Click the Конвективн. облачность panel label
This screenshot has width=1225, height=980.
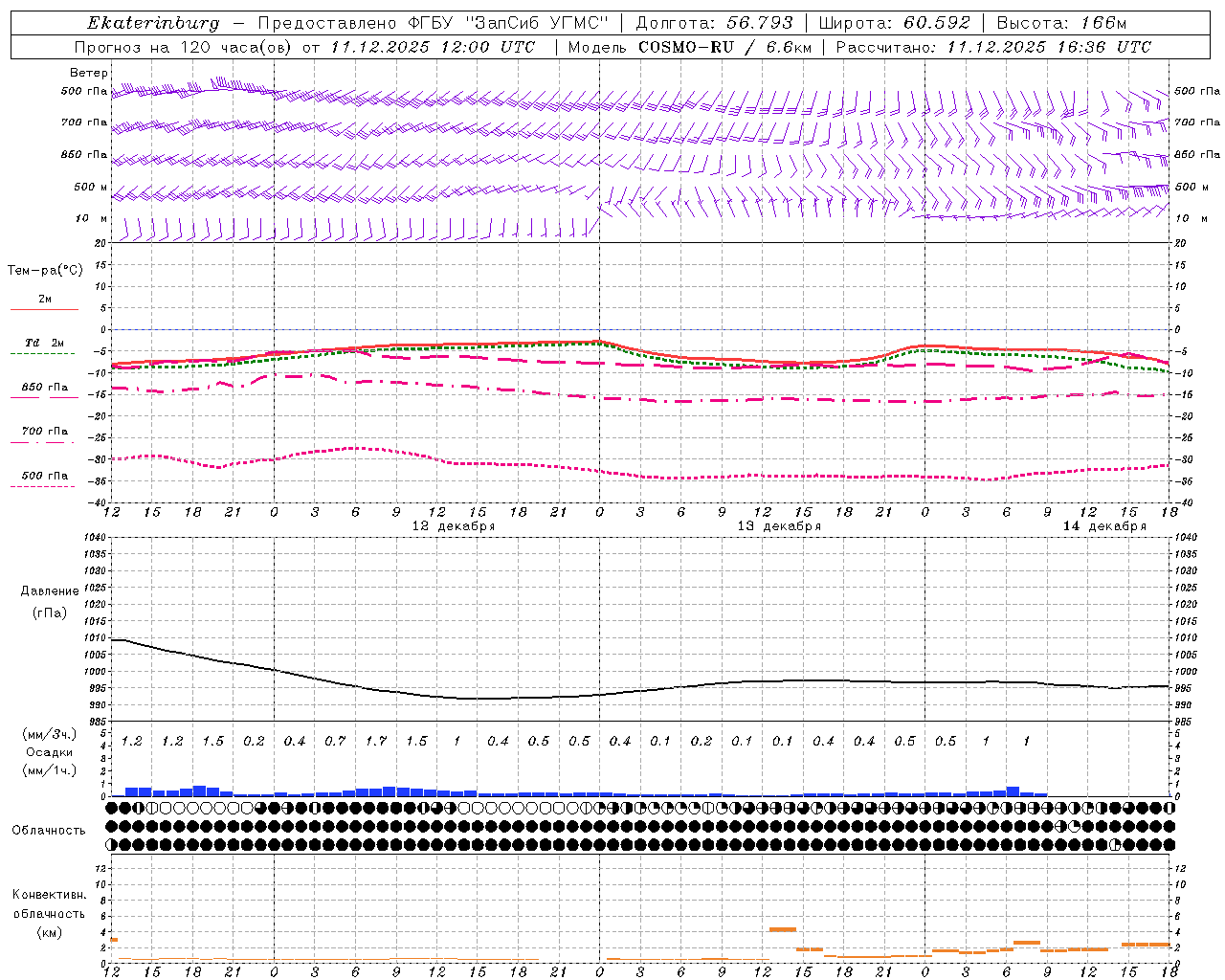pyautogui.click(x=50, y=904)
